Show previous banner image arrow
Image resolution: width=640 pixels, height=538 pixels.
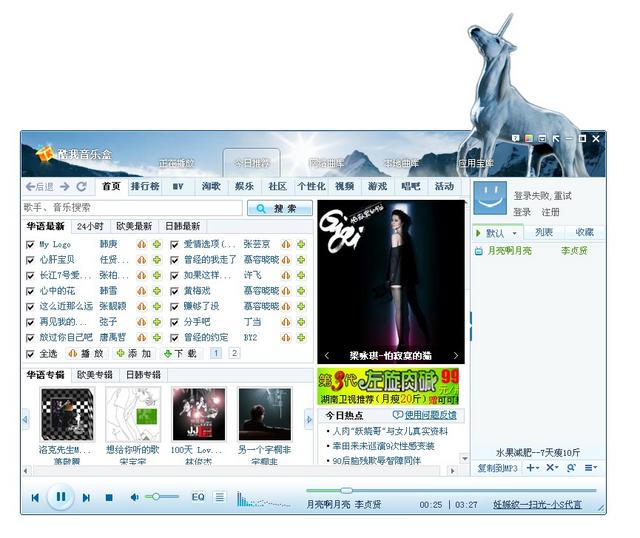[327, 356]
